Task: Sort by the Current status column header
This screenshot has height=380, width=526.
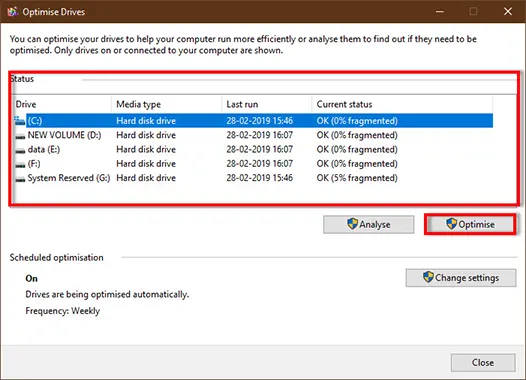Action: pos(402,104)
